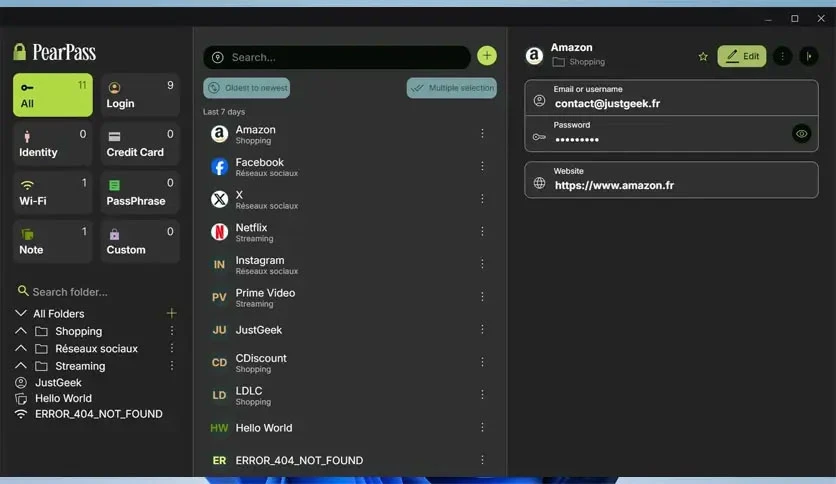Expand the Shopping folder chevron

coord(21,331)
